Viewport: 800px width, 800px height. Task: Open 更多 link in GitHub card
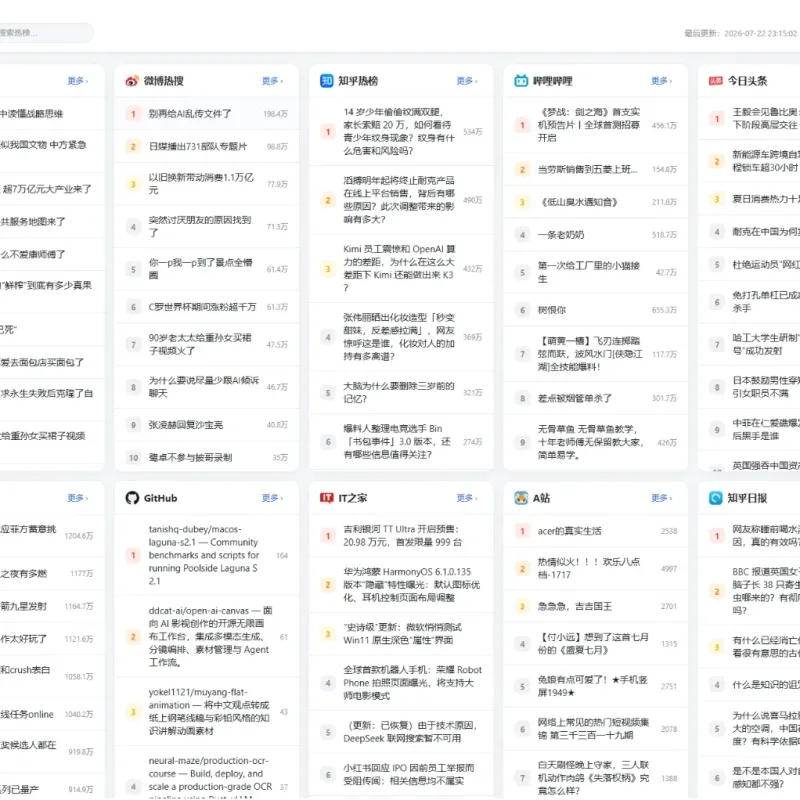(272, 498)
